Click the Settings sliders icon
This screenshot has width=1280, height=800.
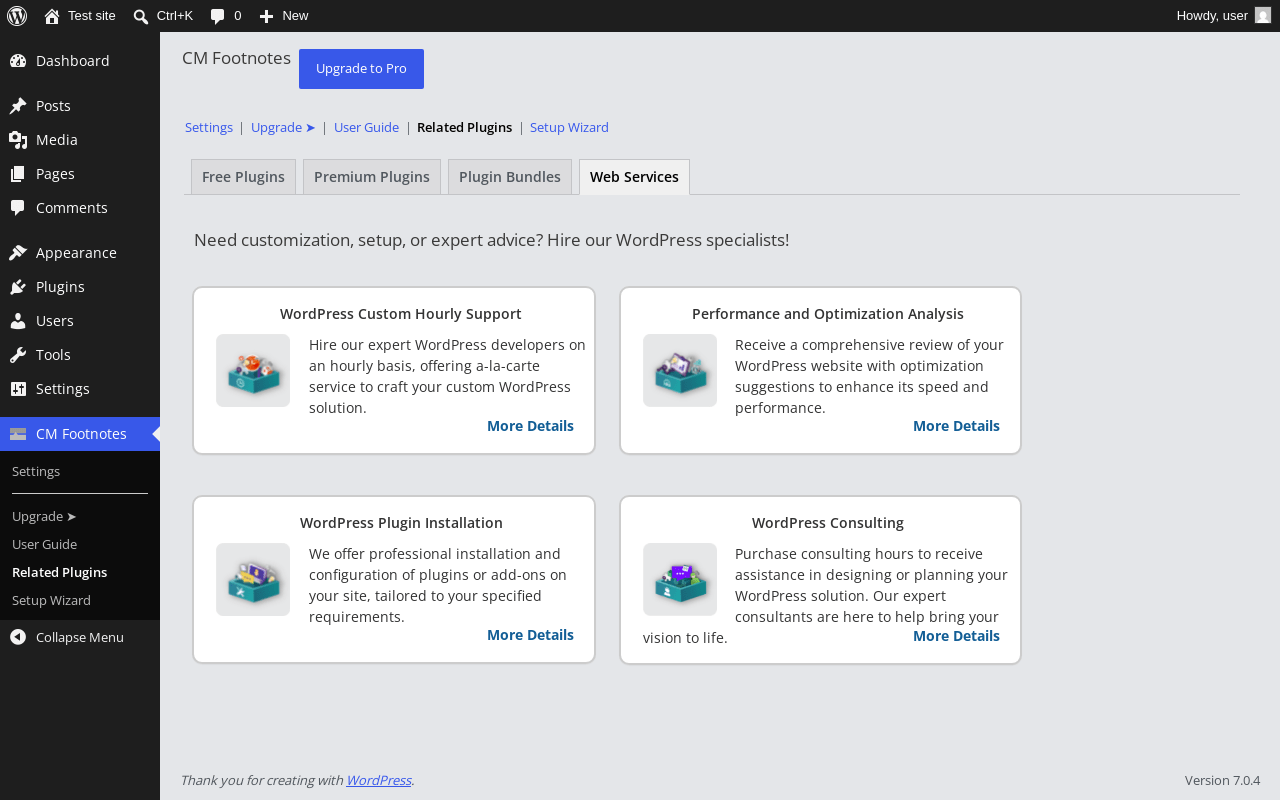click(18, 389)
